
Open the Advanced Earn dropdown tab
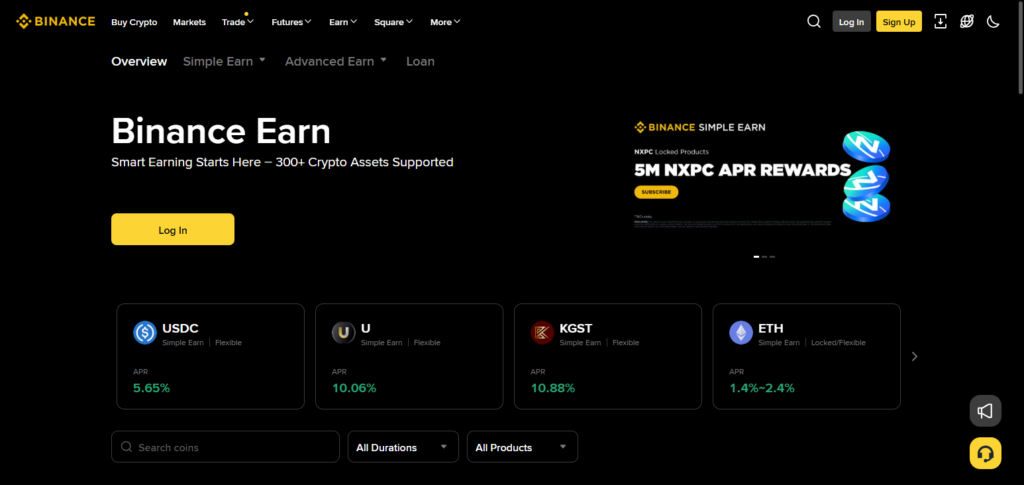click(x=336, y=61)
